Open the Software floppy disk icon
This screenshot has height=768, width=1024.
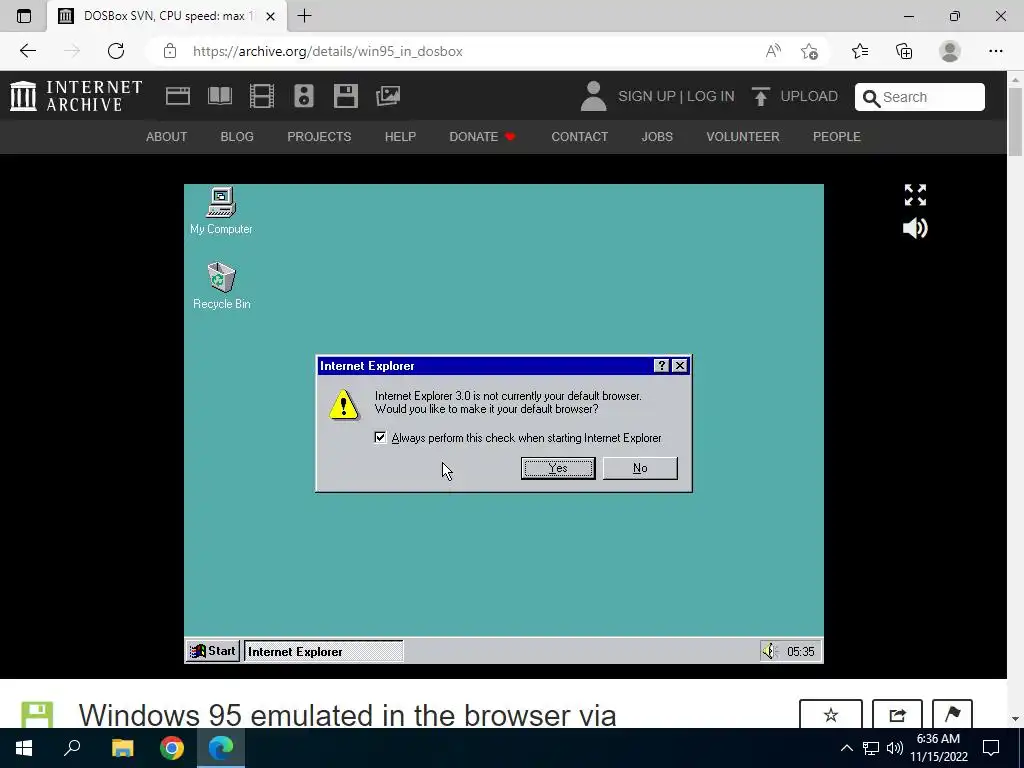[x=345, y=96]
